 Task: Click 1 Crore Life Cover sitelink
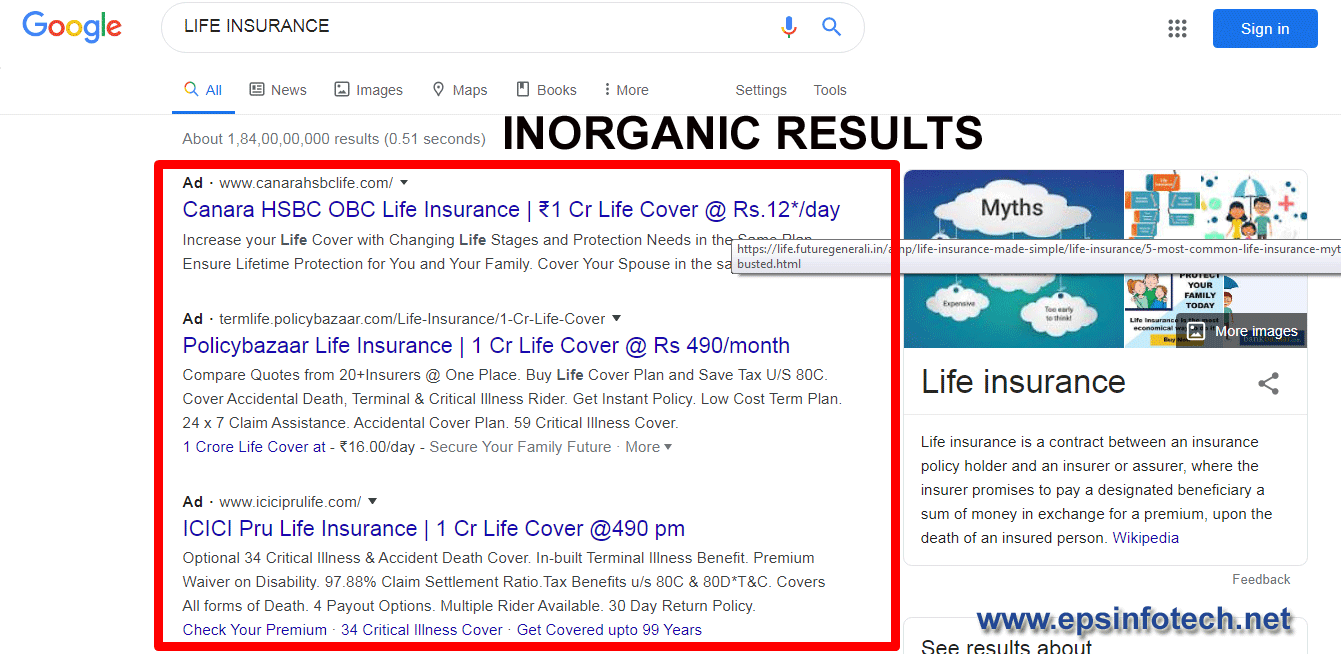(x=254, y=447)
